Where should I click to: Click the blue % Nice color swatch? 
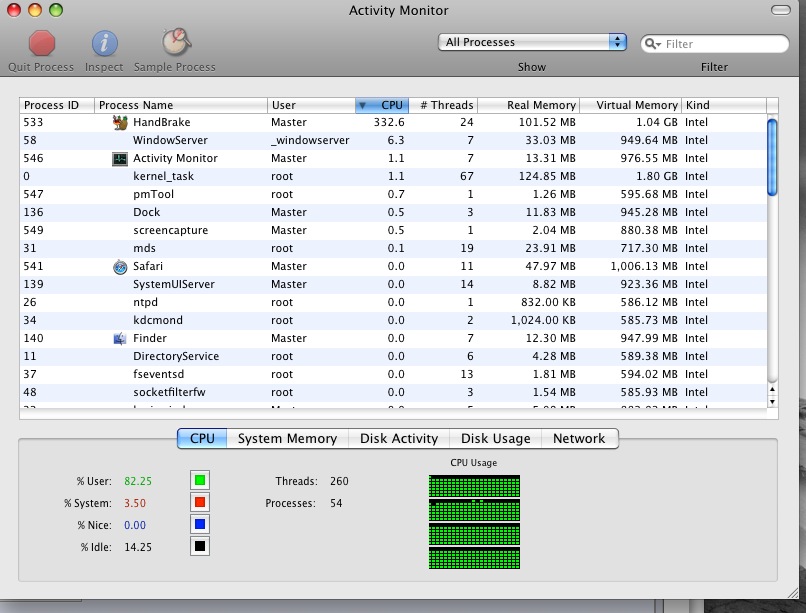(x=200, y=524)
